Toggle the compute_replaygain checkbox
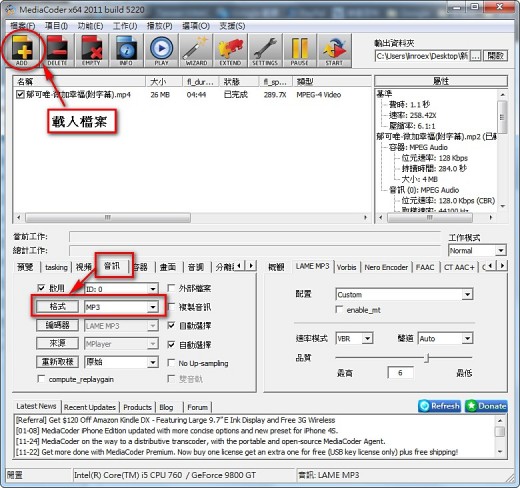The width and height of the screenshot is (520, 488). coord(41,379)
